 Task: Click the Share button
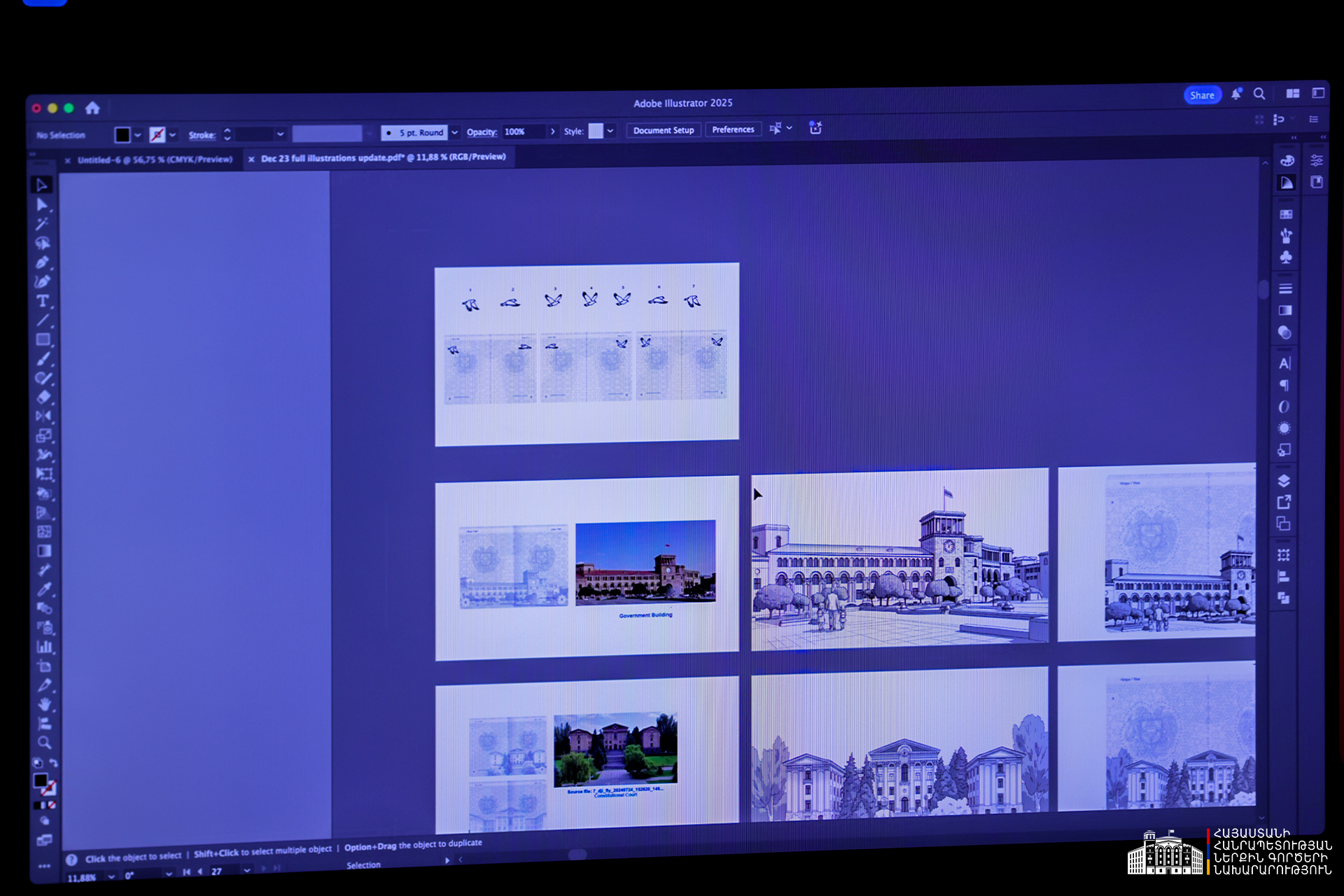[1202, 95]
